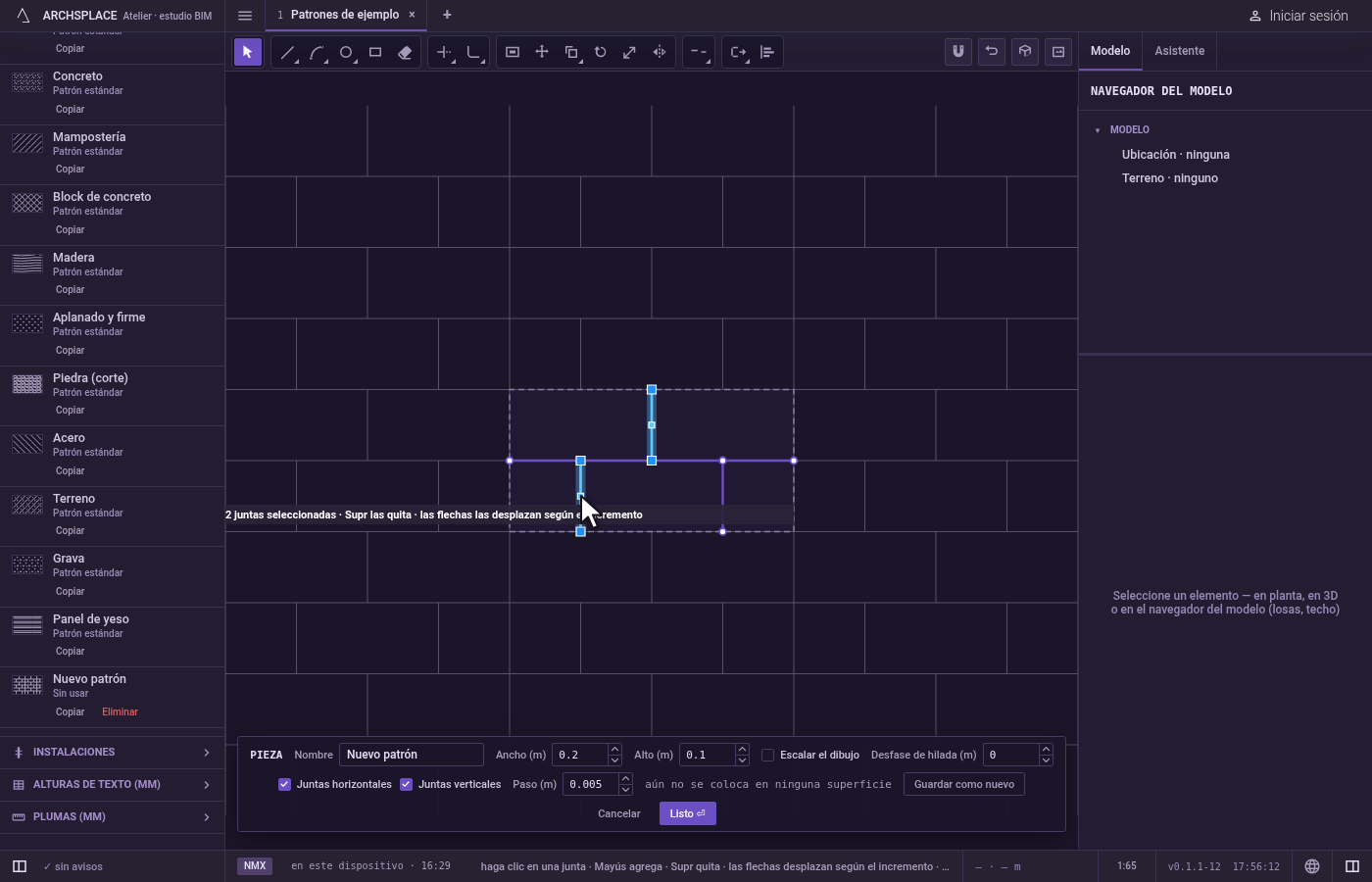
Task: Click the move (four-arrow) tool
Action: coord(542,52)
